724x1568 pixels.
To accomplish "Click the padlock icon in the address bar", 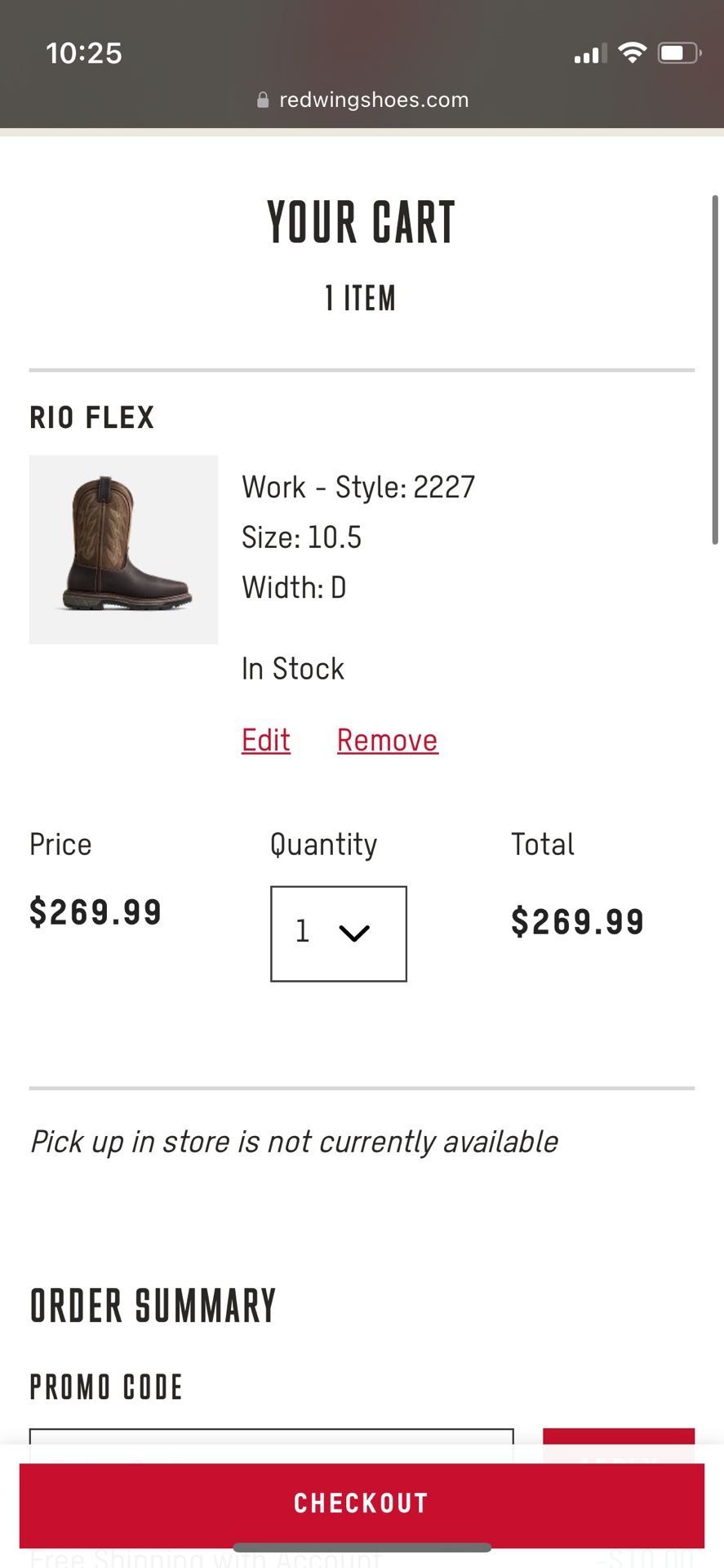I will click(x=263, y=100).
